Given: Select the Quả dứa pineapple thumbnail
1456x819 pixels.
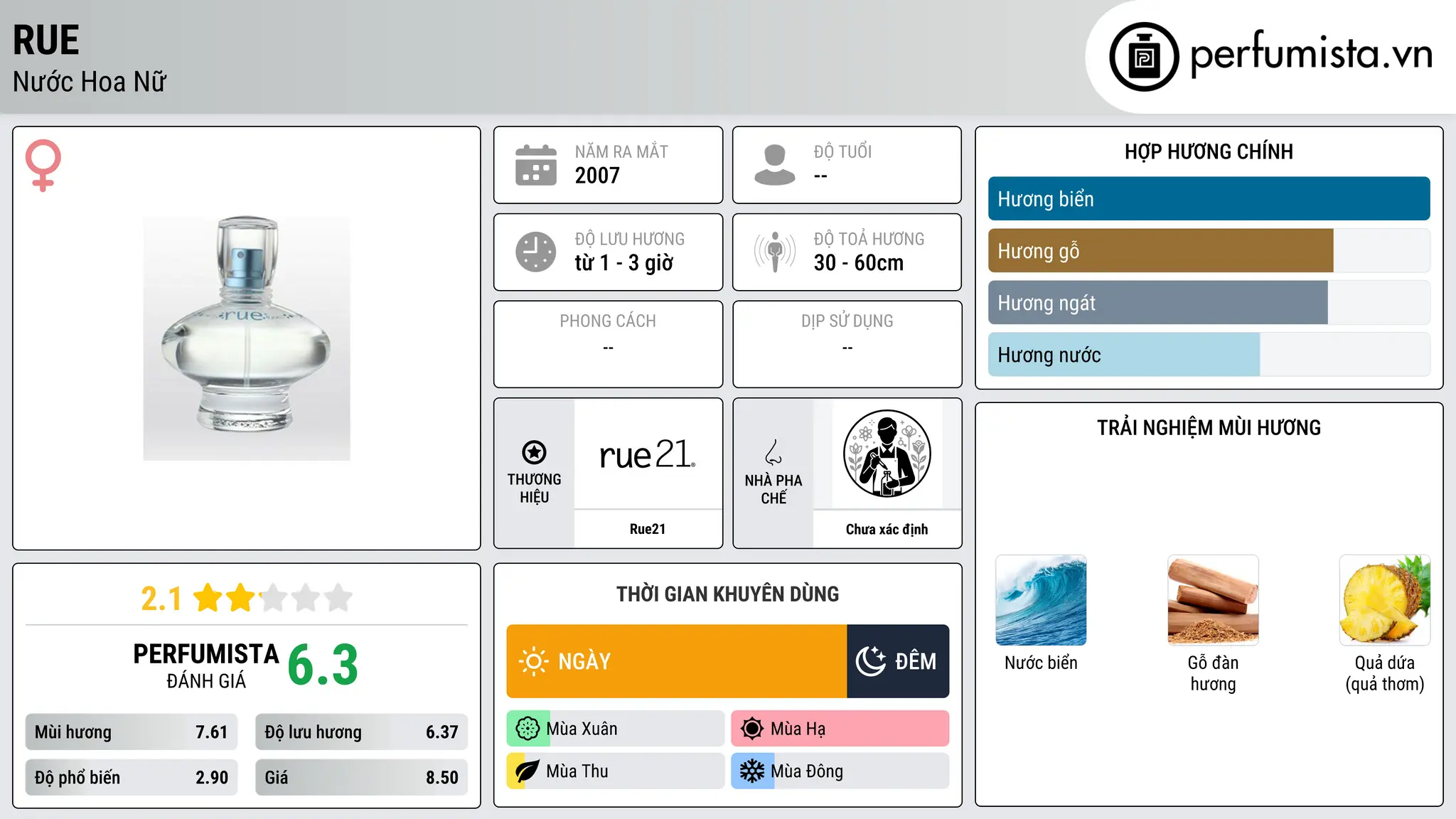Looking at the screenshot, I should [1385, 600].
